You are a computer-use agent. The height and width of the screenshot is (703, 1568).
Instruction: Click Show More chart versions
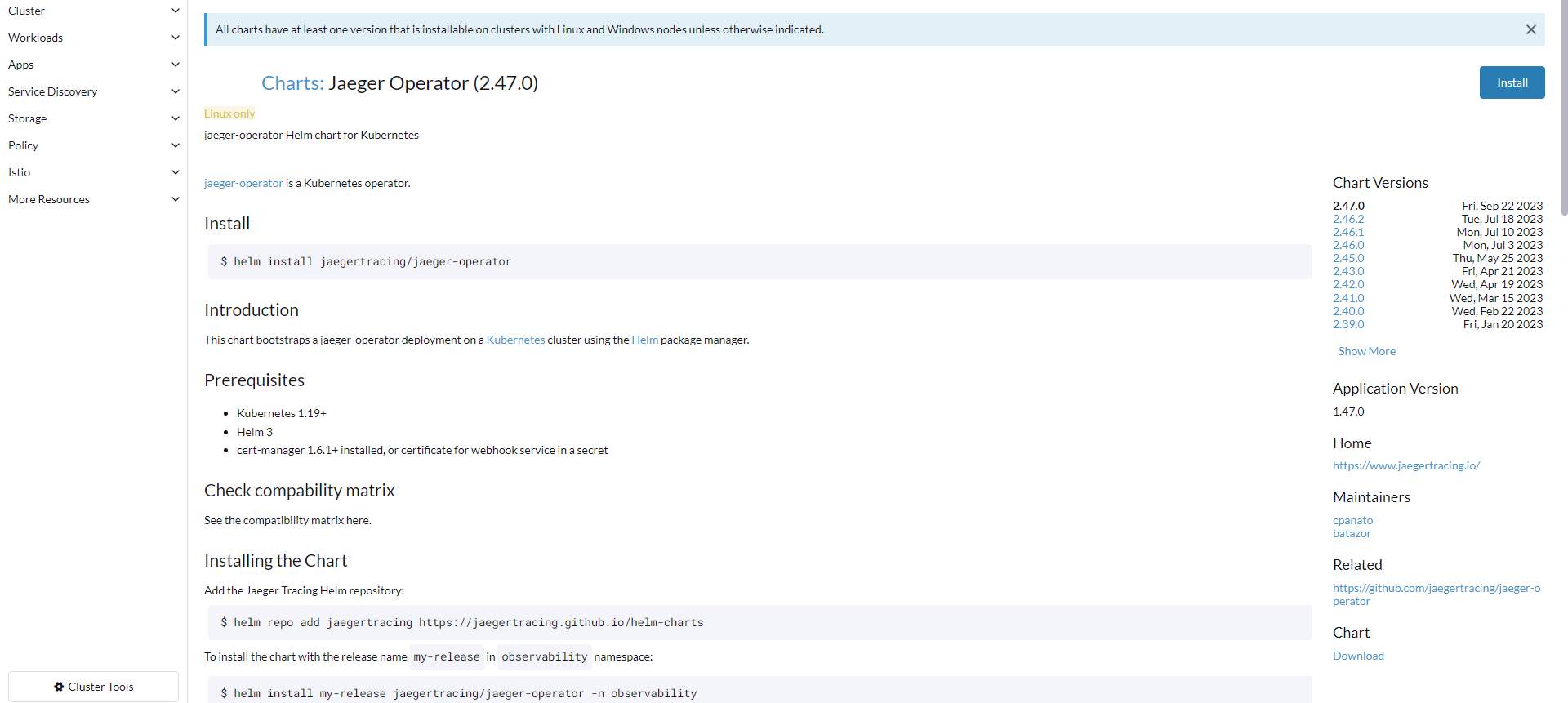coord(1366,351)
